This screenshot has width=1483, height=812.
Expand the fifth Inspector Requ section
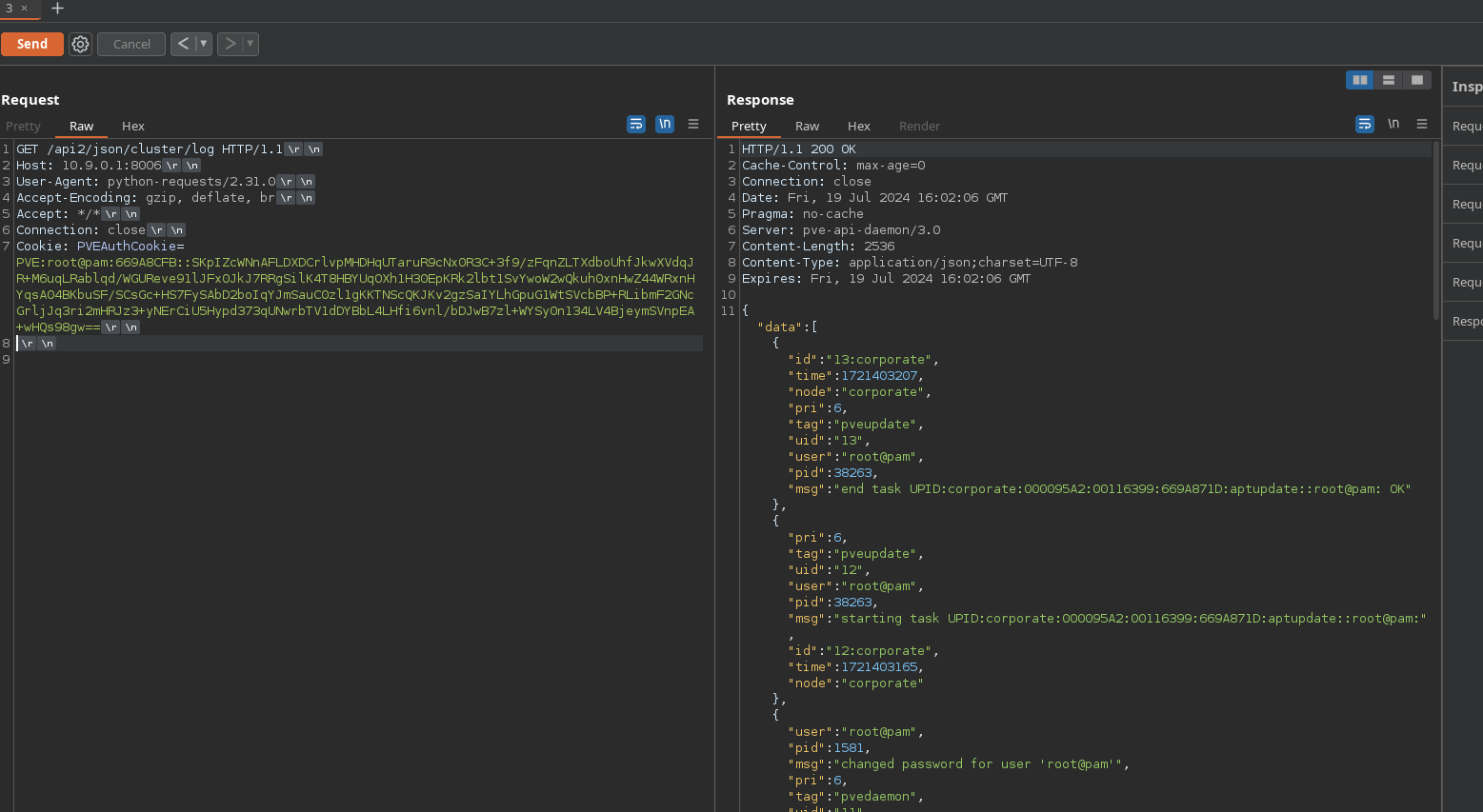pyautogui.click(x=1465, y=282)
